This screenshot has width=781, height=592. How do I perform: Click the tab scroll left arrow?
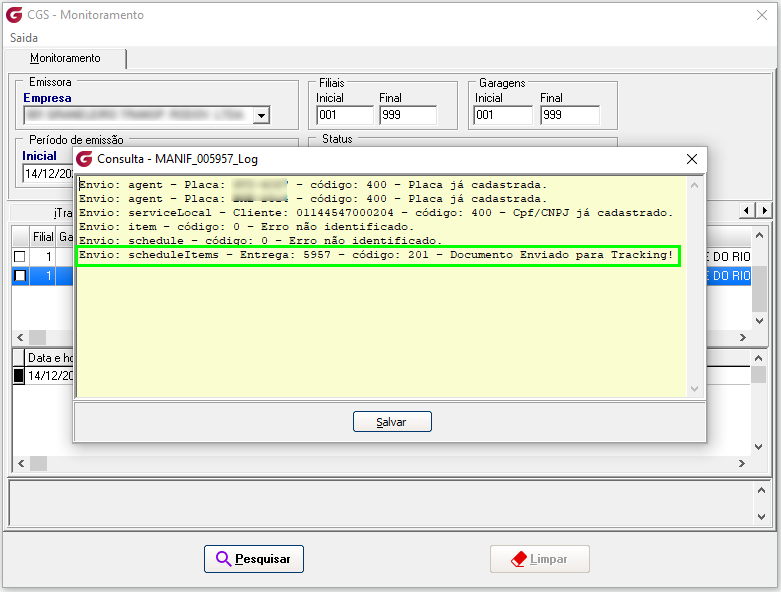(746, 211)
